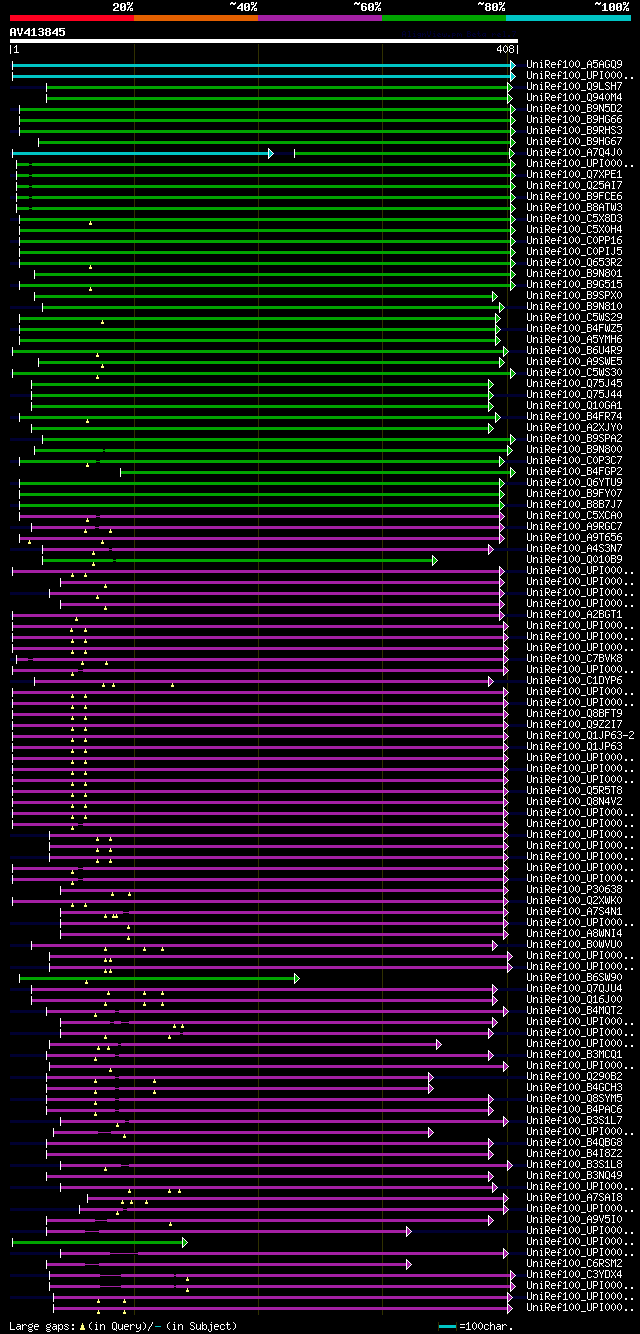640x1334 pixels.
Task: Click the UniRef100_B3S1L8 label
Action: tap(574, 1164)
